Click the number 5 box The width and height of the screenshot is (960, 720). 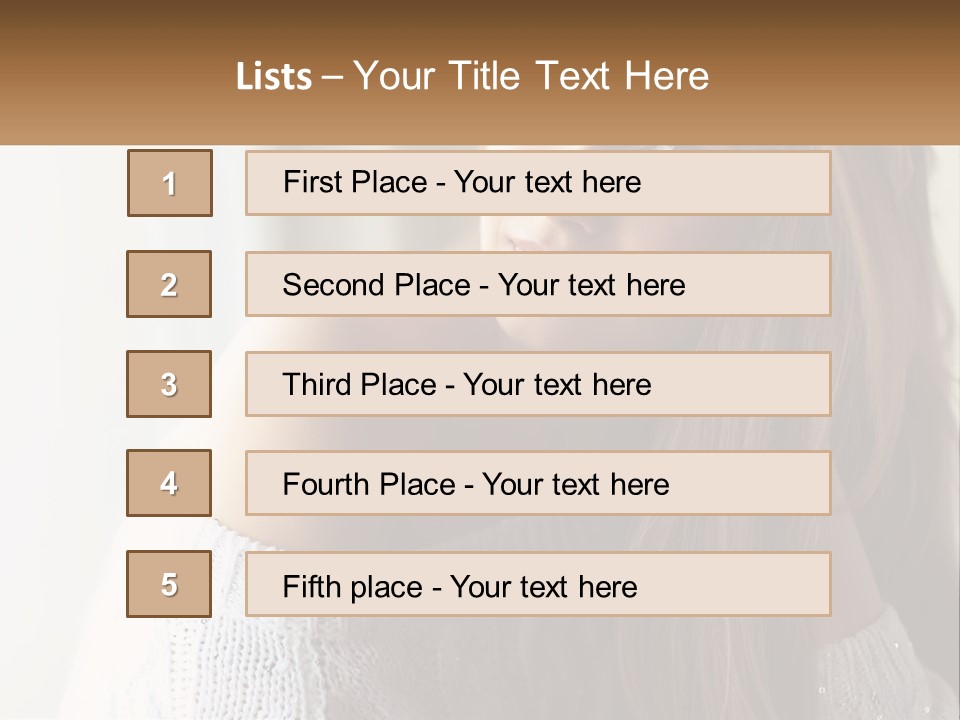[x=169, y=584]
